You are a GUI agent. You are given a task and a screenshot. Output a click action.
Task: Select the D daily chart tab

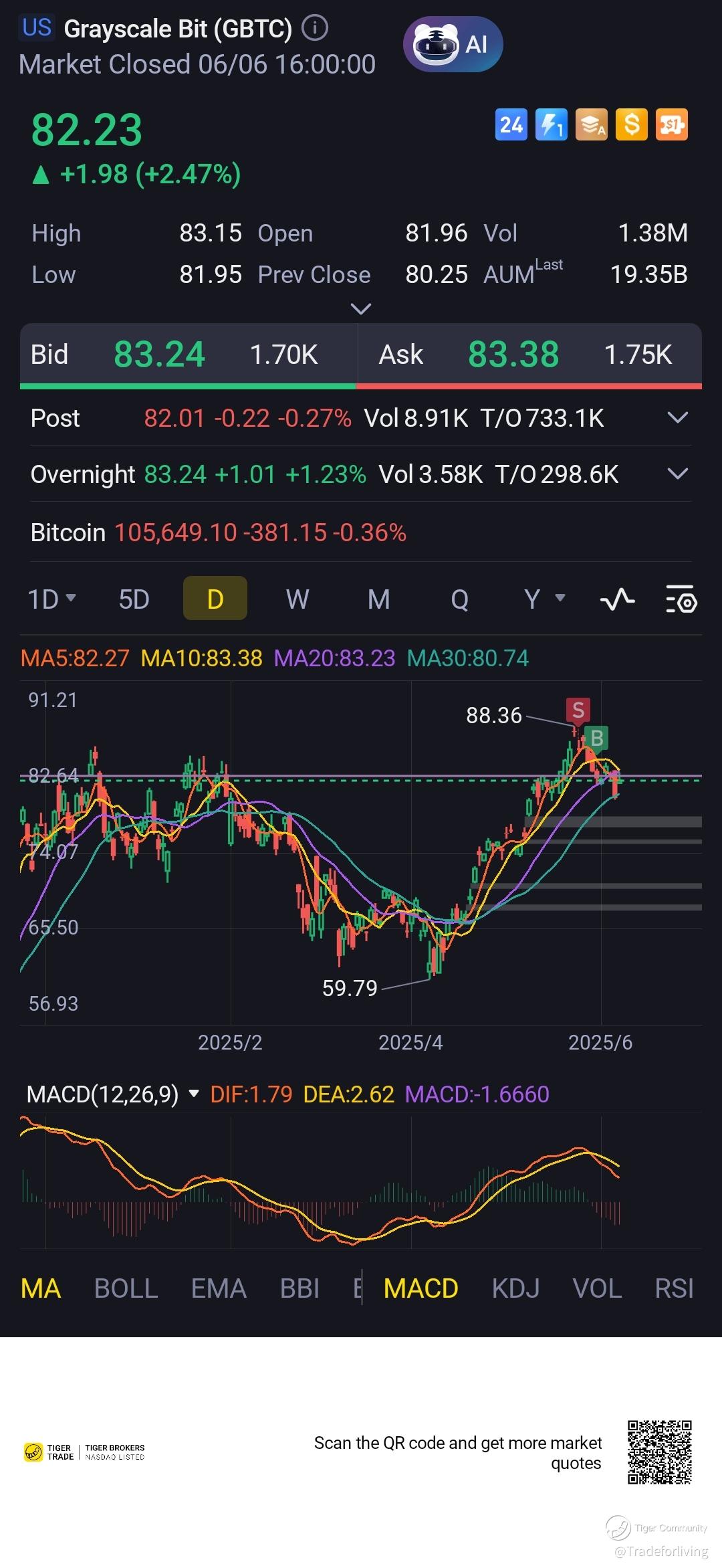215,598
